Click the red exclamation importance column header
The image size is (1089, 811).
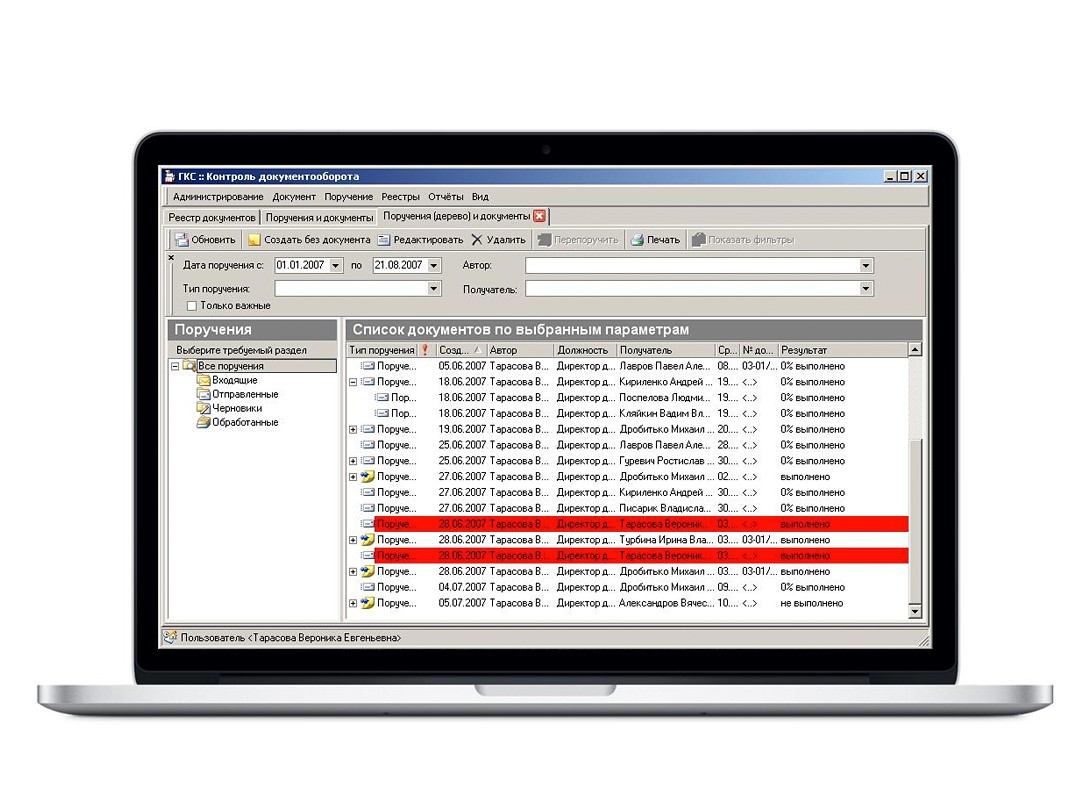pos(425,350)
